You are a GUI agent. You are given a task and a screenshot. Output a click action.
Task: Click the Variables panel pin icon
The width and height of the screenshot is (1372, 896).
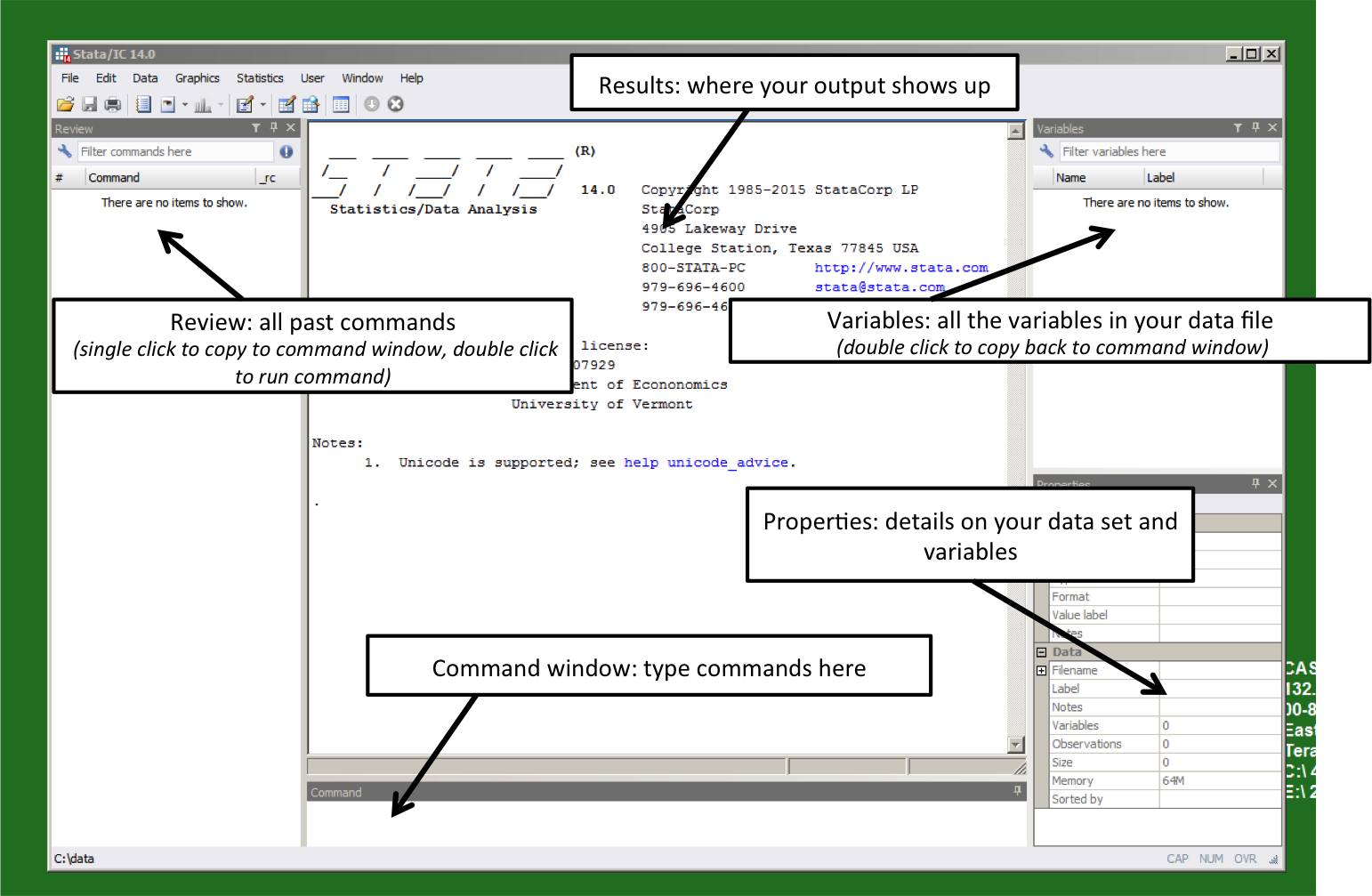coord(1255,128)
